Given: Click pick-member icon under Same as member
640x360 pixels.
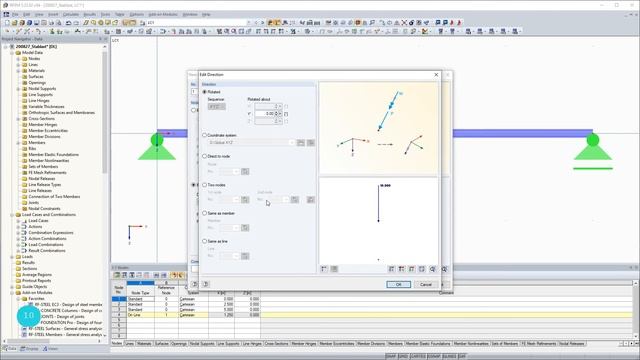Looking at the screenshot, I should [245, 228].
